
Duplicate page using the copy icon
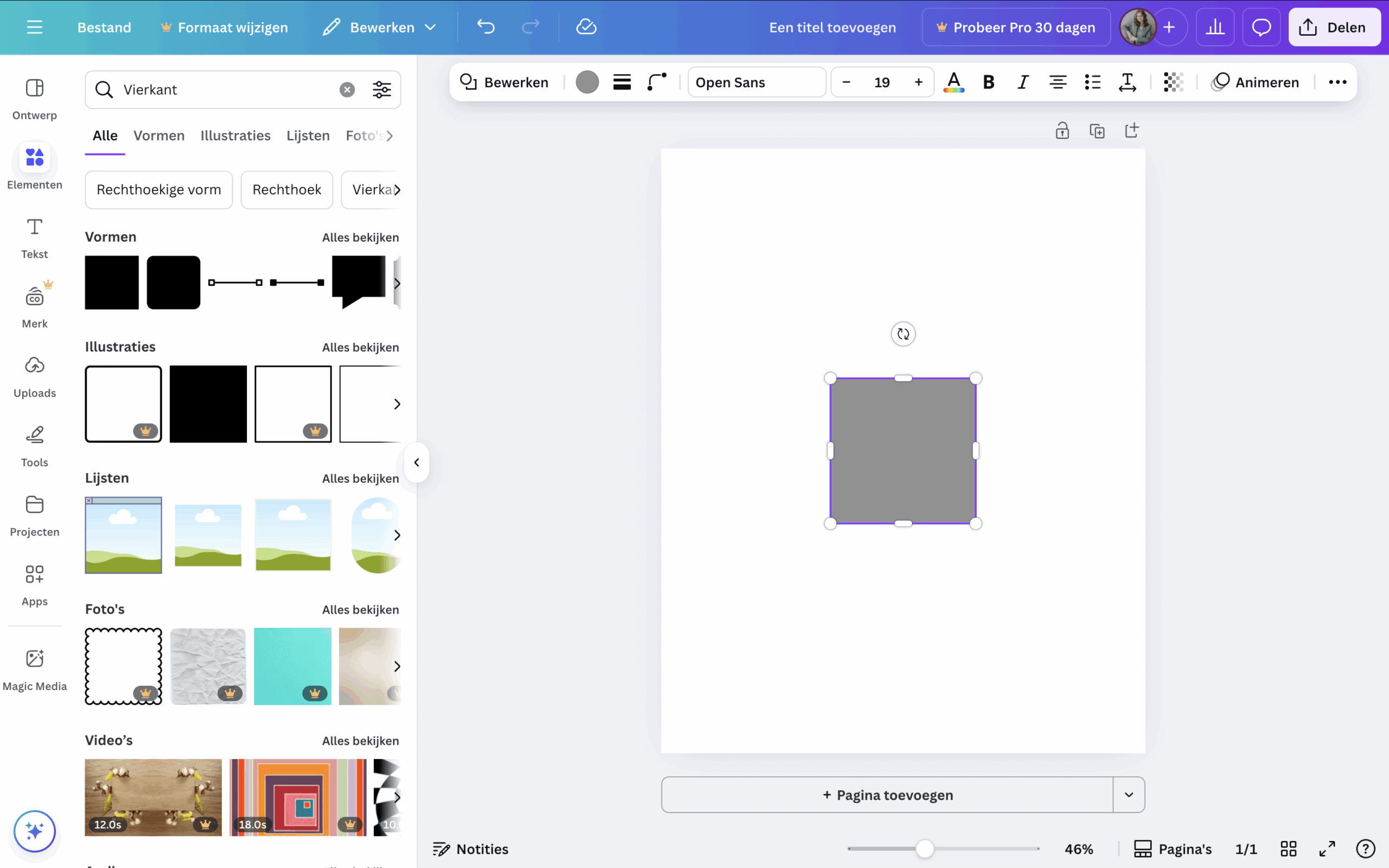[1097, 131]
